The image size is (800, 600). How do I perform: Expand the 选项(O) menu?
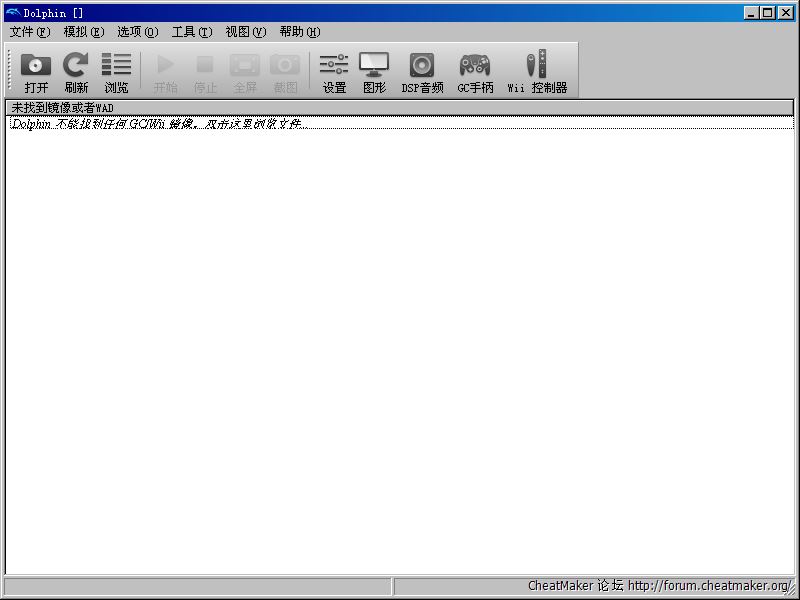137,32
